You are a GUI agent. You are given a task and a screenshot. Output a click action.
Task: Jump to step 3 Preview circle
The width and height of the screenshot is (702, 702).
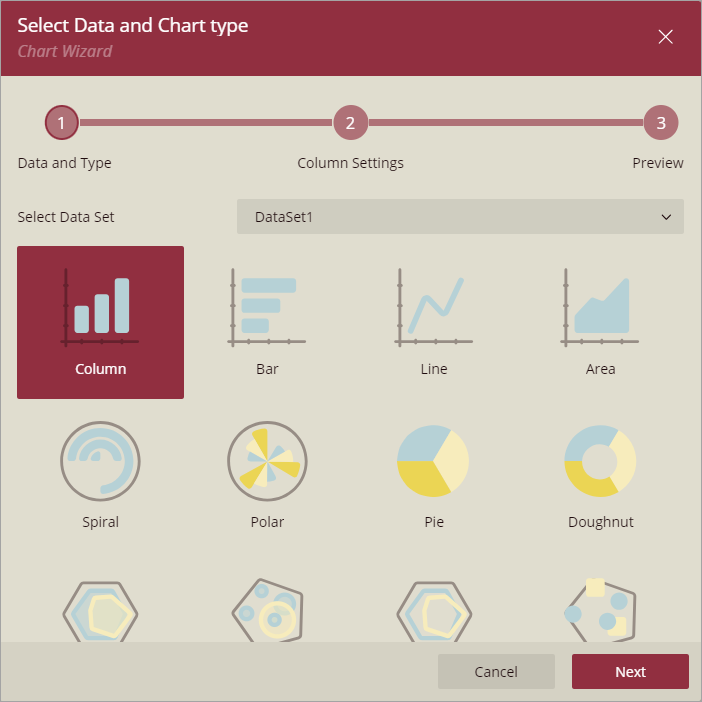pyautogui.click(x=661, y=123)
